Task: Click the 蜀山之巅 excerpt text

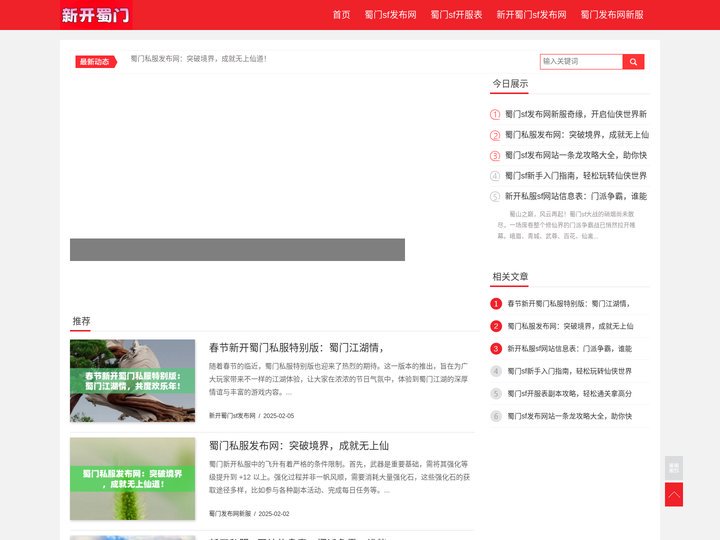Action: [x=566, y=225]
